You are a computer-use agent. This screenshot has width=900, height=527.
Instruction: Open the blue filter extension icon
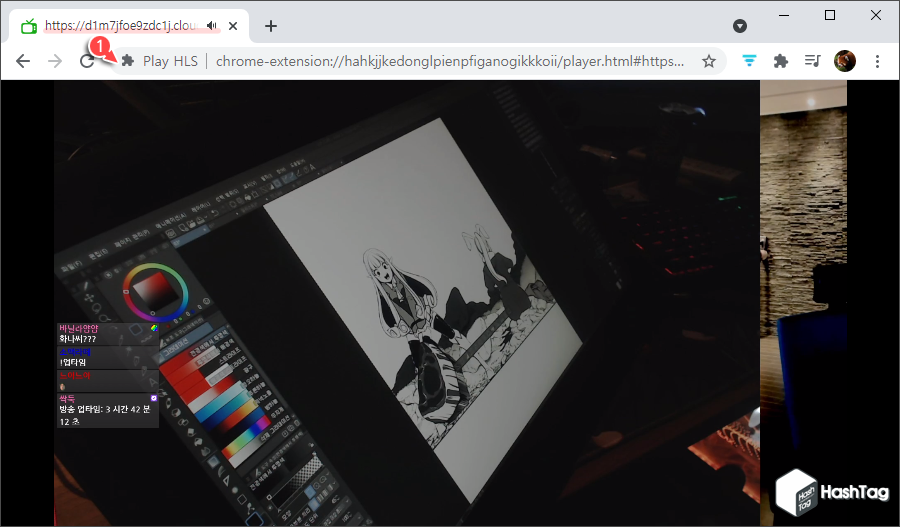pyautogui.click(x=749, y=61)
